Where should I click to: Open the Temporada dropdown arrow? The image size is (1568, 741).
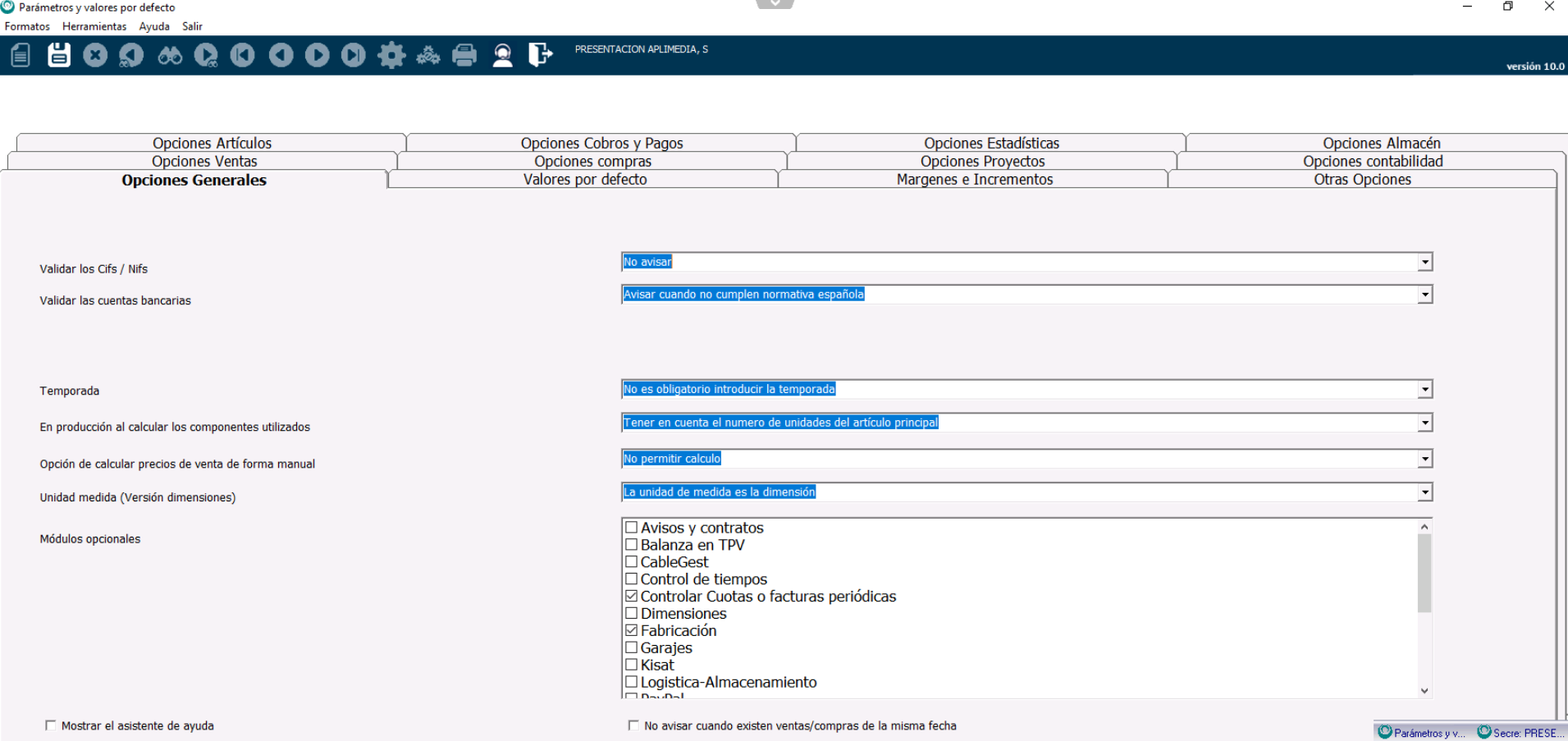pos(1425,390)
